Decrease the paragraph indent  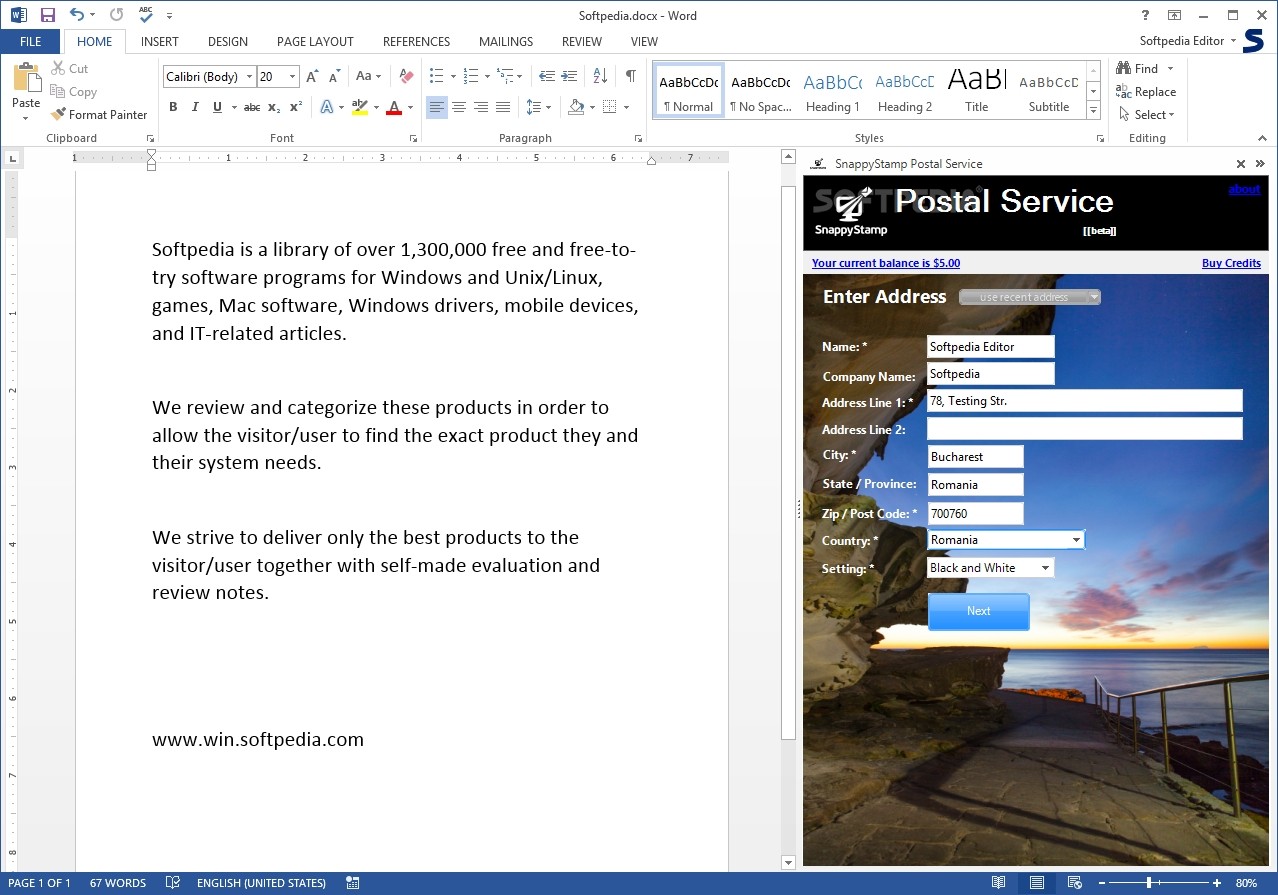[546, 77]
